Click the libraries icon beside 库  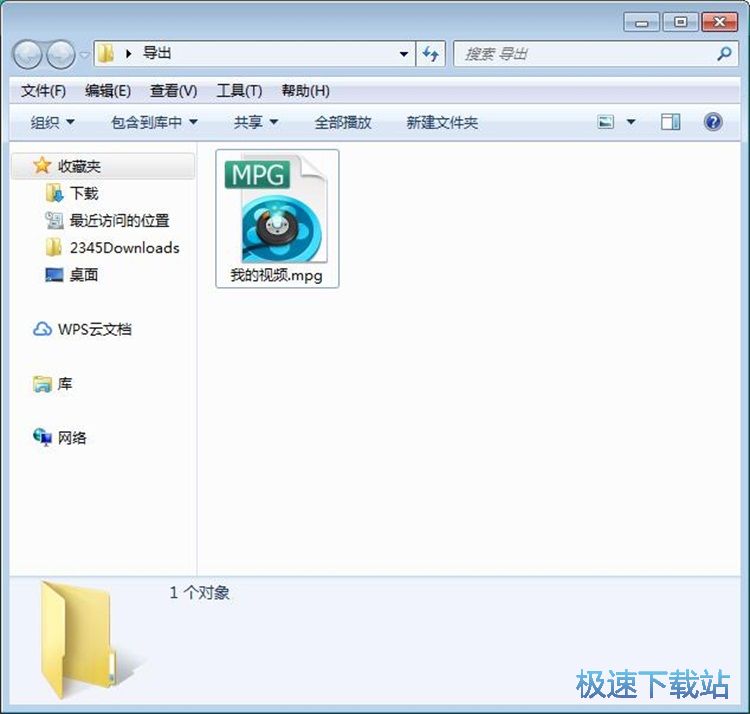tap(42, 384)
